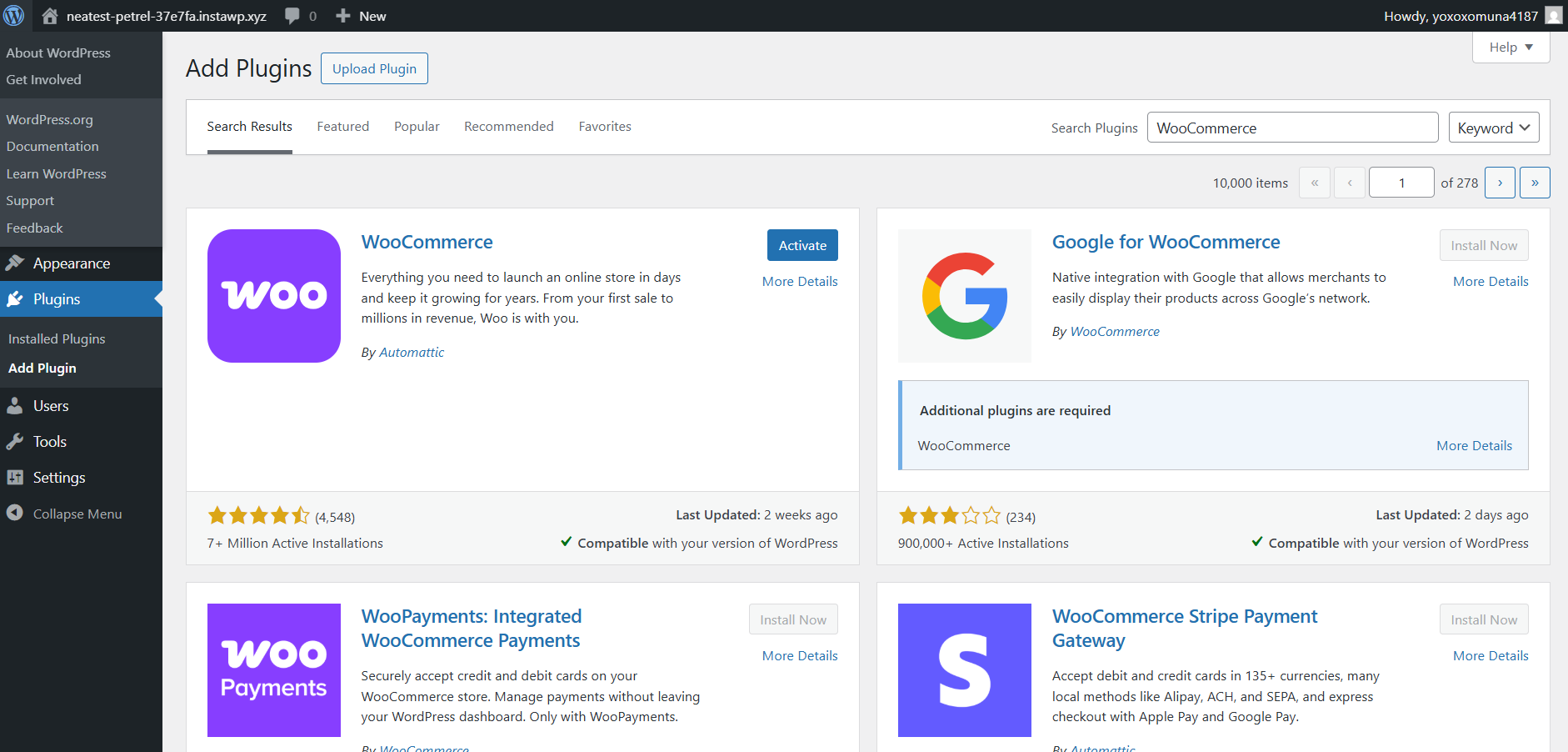1568x752 pixels.
Task: Go to the previous results page
Action: pos(1350,183)
